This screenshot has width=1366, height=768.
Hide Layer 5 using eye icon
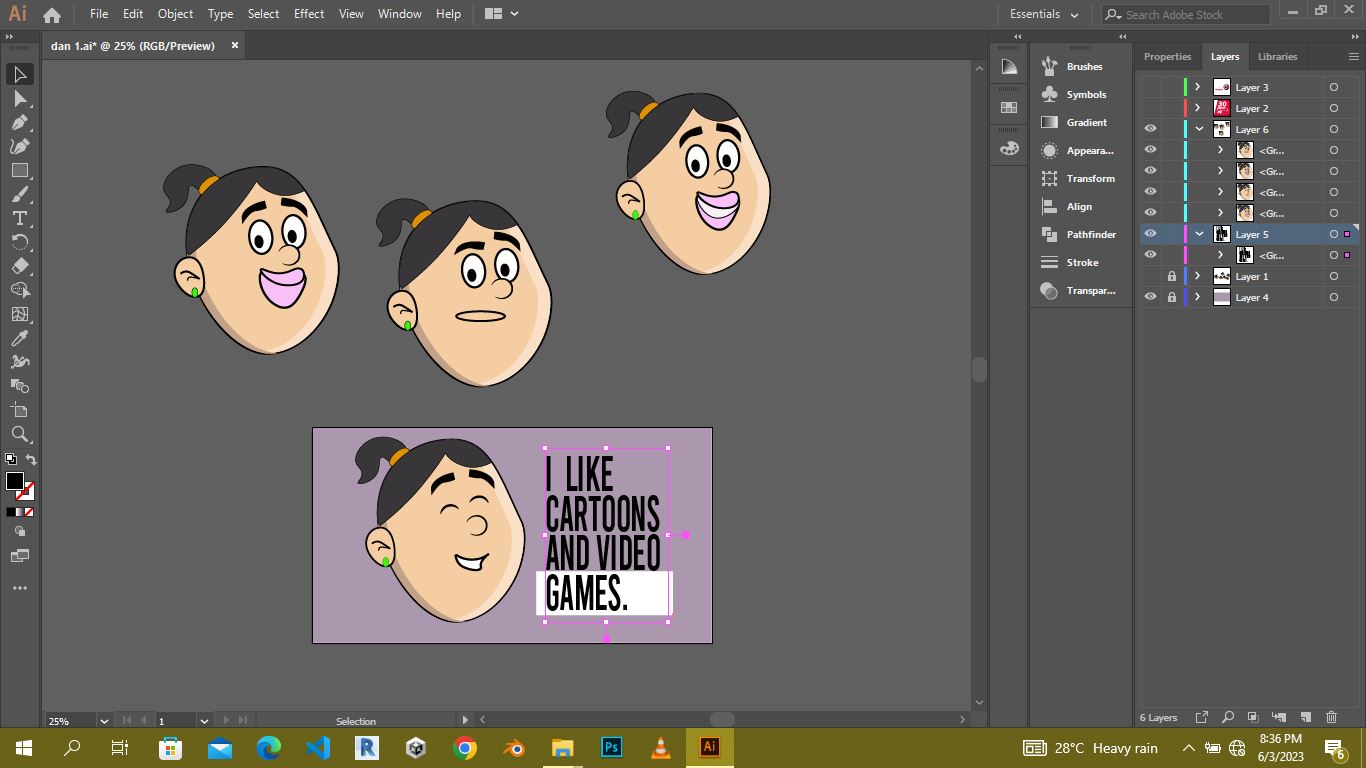(1150, 234)
